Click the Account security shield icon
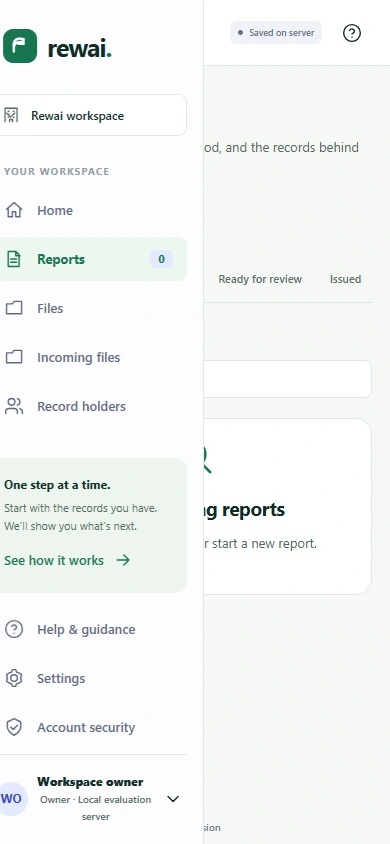The image size is (390, 844). point(13,727)
